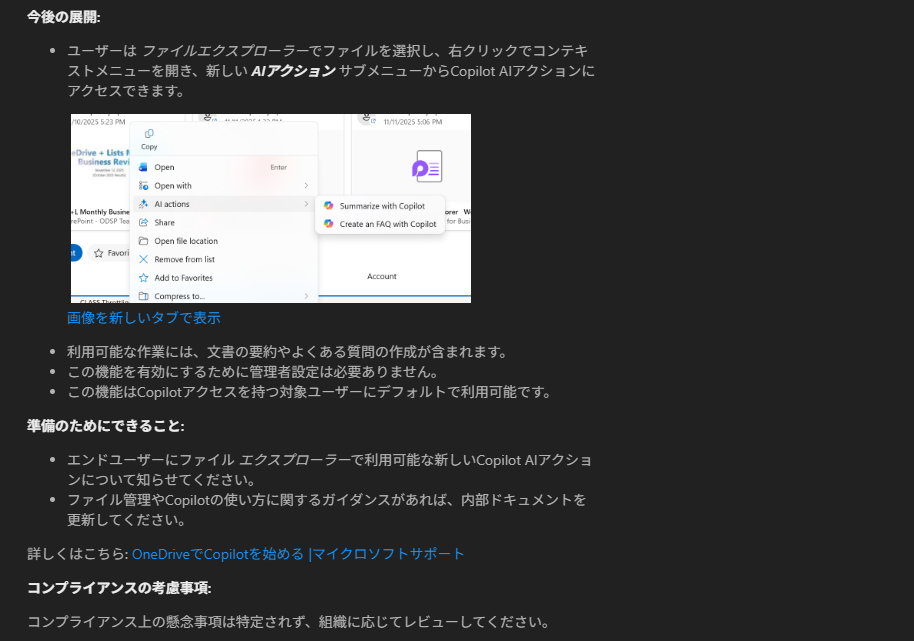This screenshot has height=641, width=914.
Task: Open the OneDriveでCopilotを始める support link
Action: tap(298, 554)
